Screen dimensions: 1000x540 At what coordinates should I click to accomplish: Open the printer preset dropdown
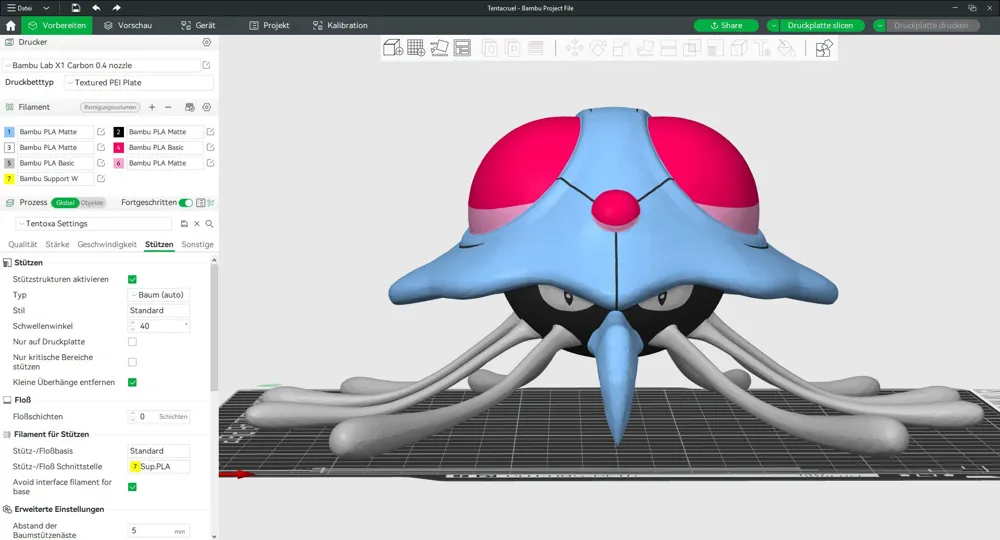pos(102,65)
